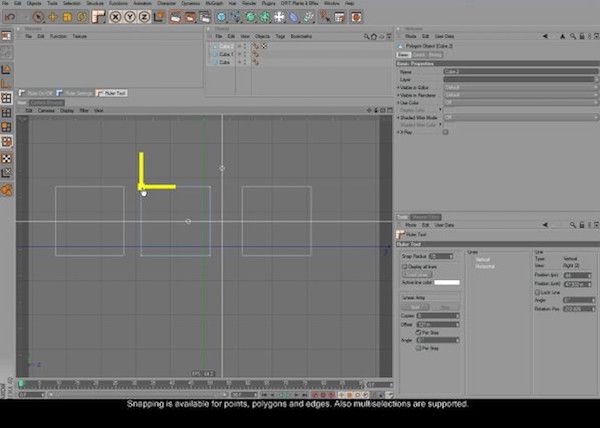The width and height of the screenshot is (600, 428).
Task: Open User Data menu in Attributes manager
Action: coord(444,36)
